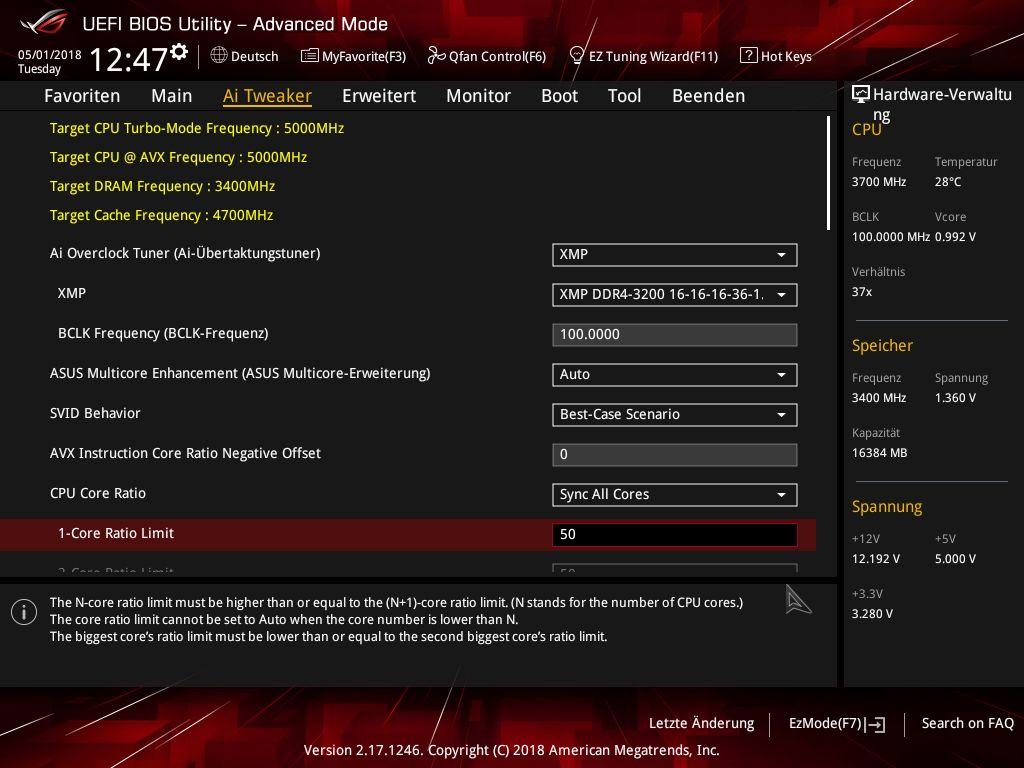Image resolution: width=1024 pixels, height=768 pixels.
Task: Expand SVID Behavior Best-Case Scenario dropdown
Action: coord(675,415)
